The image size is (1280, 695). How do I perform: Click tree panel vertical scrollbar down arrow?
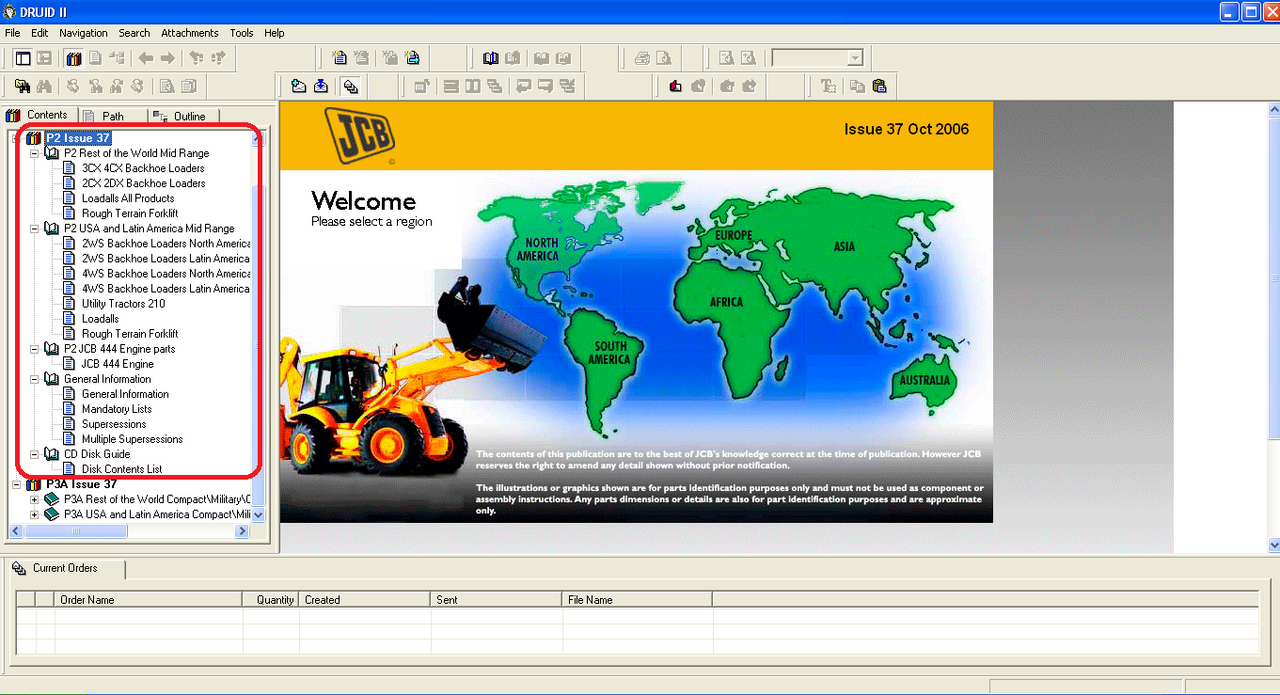click(x=259, y=514)
